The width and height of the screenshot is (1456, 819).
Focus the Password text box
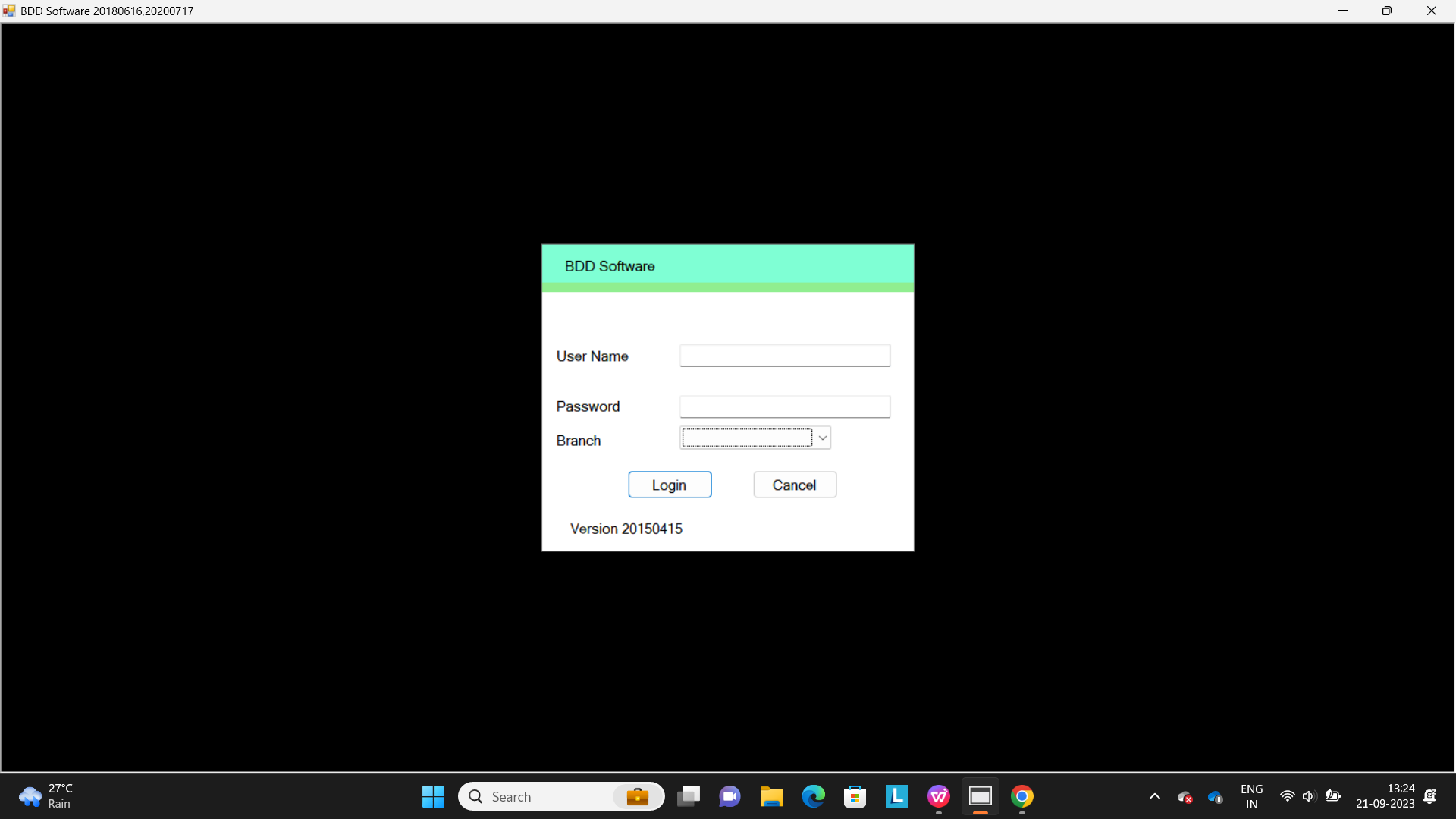coord(785,406)
